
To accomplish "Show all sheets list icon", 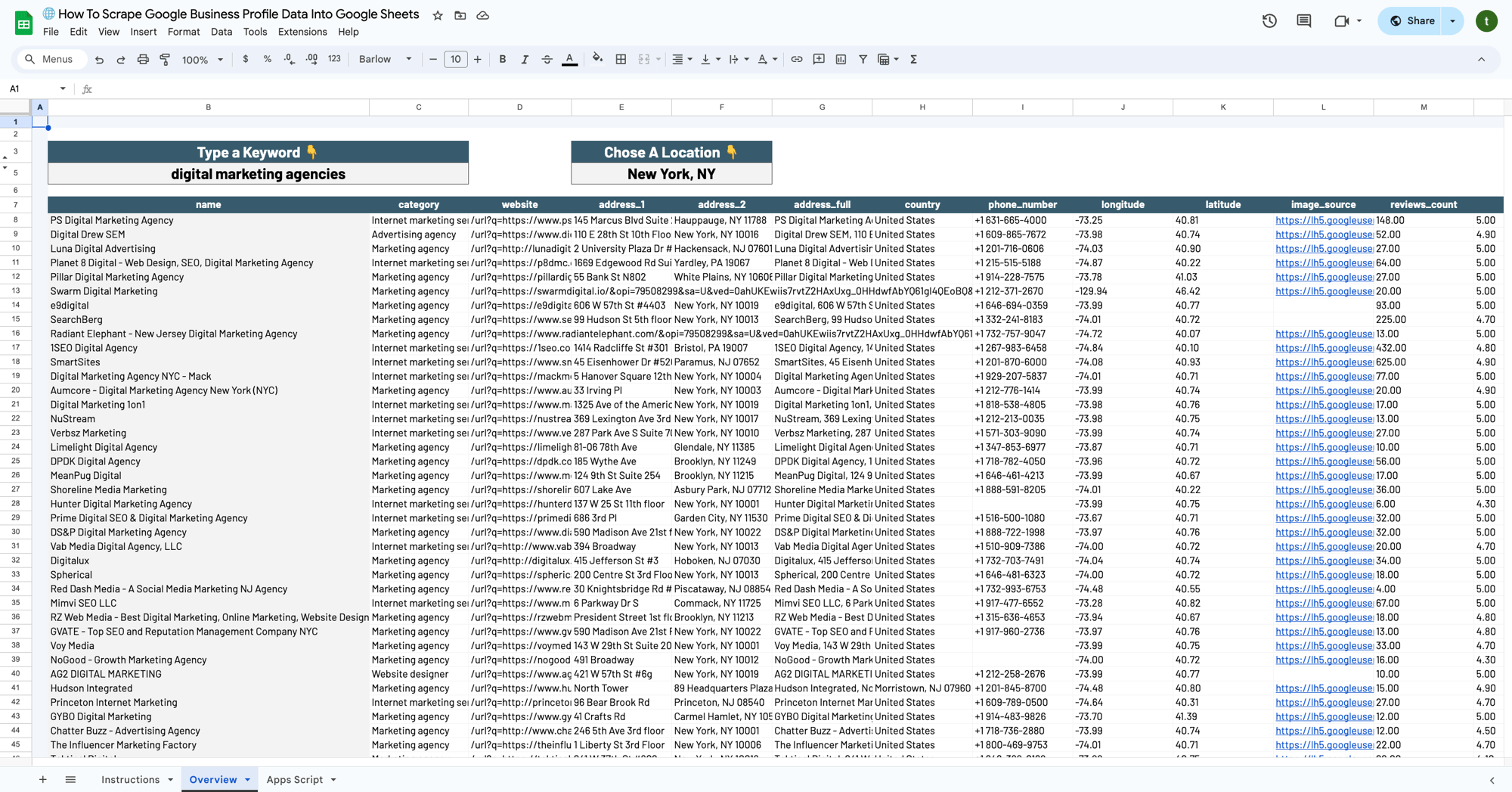I will tap(70, 779).
